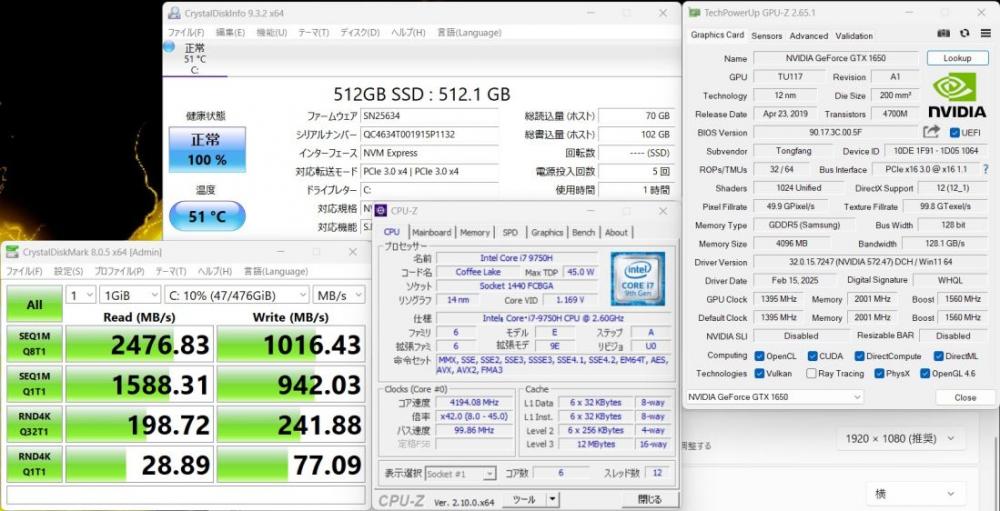
Task: Switch to the Validation tab in GPU-Z
Action: tap(854, 36)
